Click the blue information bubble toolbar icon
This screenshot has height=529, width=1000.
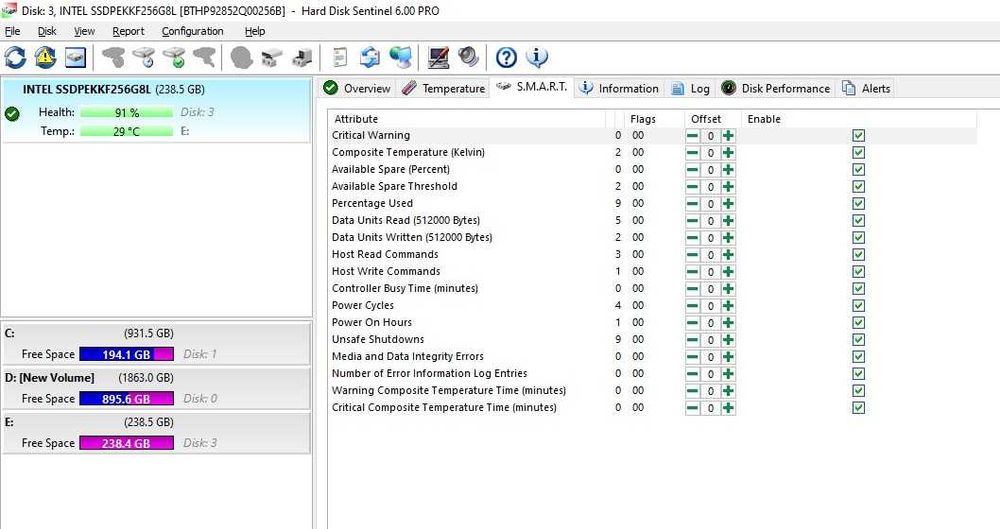[536, 57]
